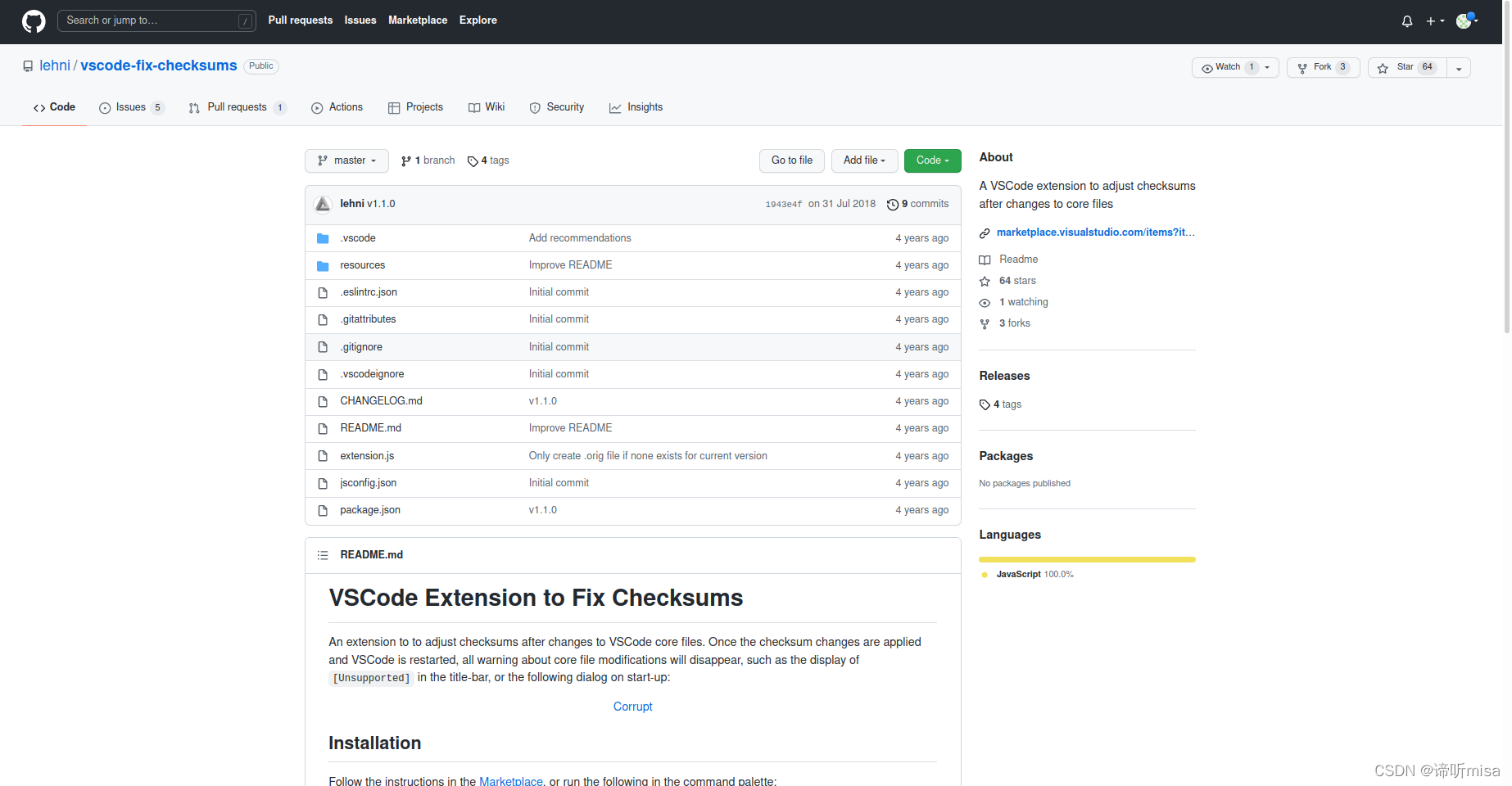Expand the star lists dropdown arrow
Screen dimensions: 1512x786
pos(1459,68)
